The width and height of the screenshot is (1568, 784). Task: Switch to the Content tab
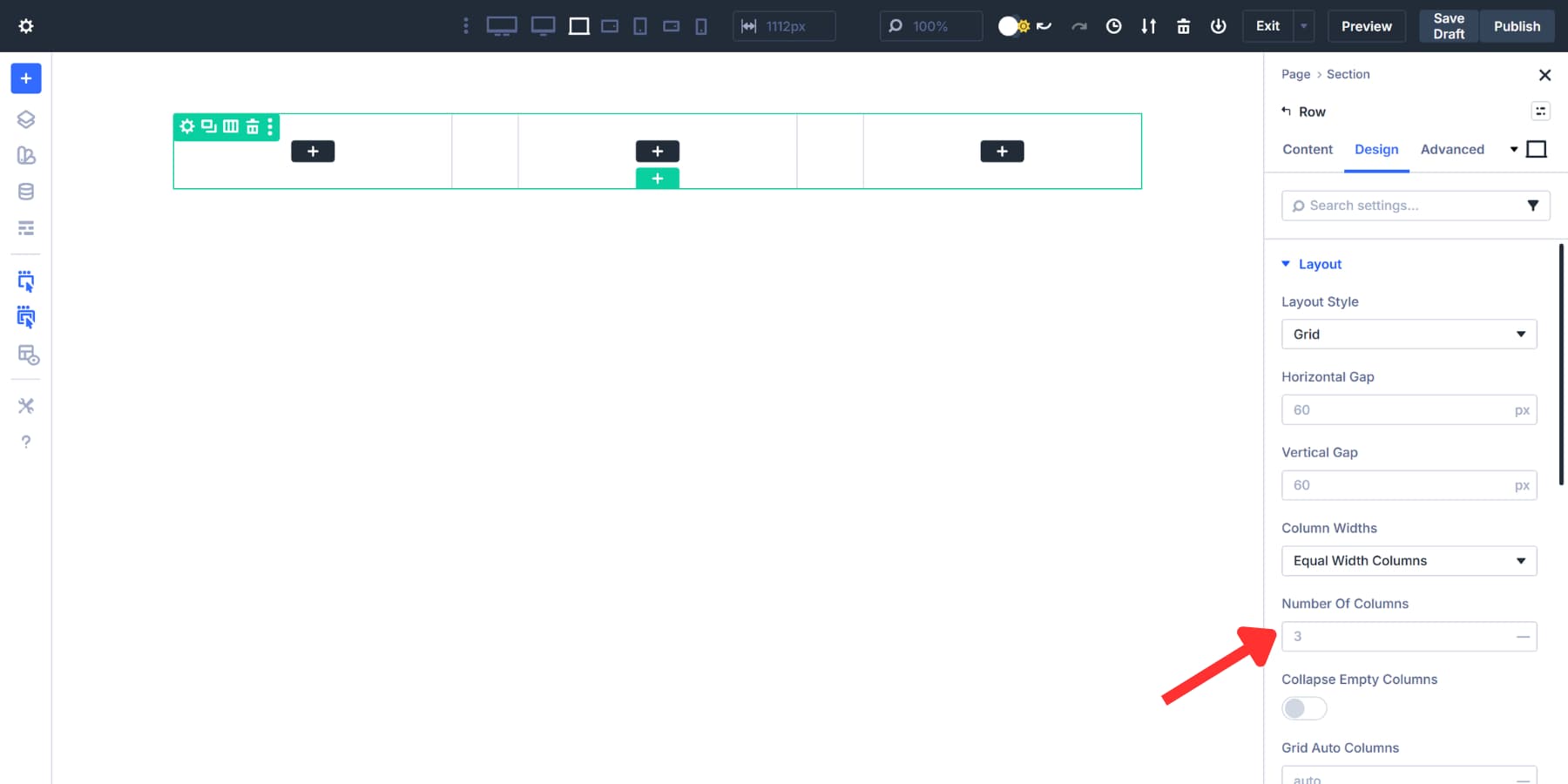1307,149
